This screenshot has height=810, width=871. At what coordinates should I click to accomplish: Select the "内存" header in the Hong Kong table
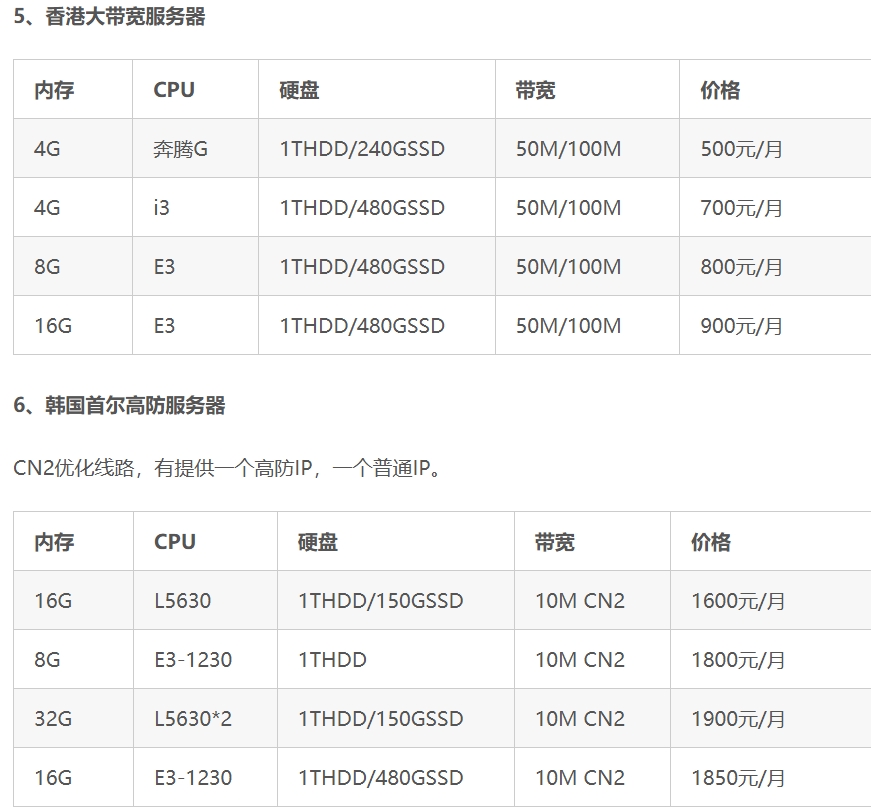(54, 90)
